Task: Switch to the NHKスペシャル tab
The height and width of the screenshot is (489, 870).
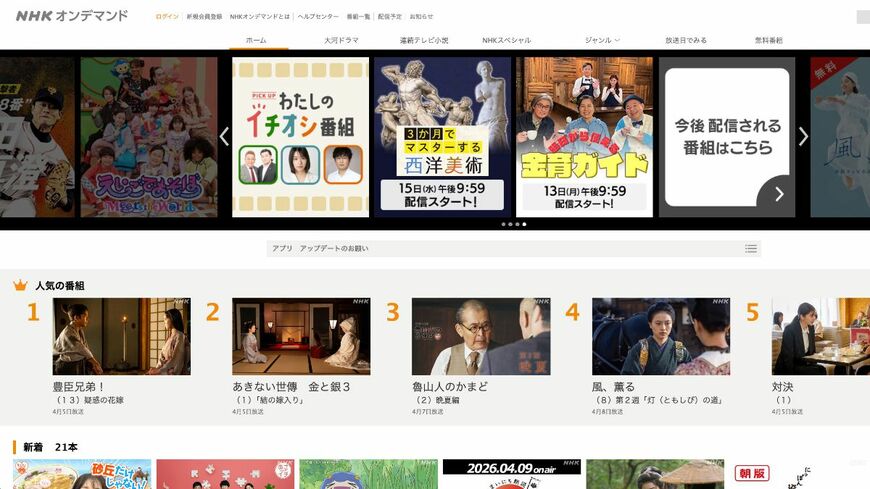Action: [507, 40]
